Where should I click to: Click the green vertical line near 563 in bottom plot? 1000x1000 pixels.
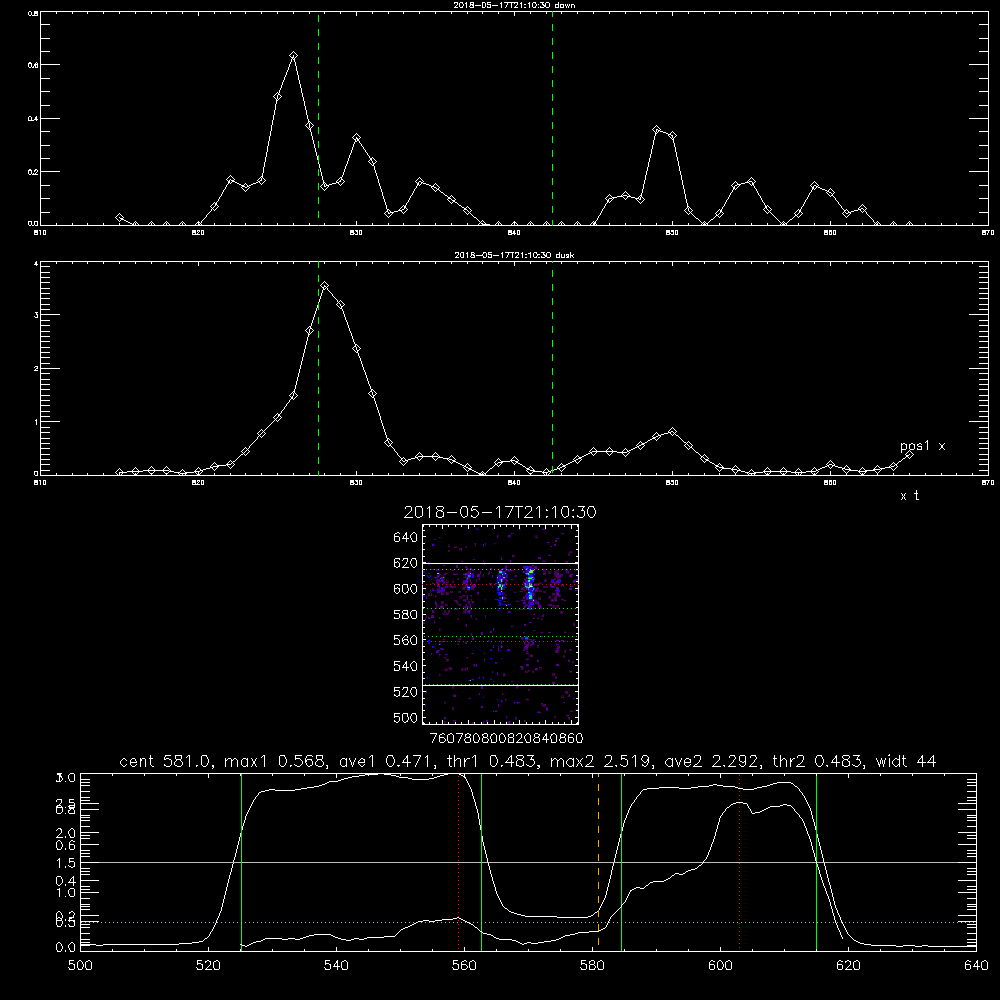tap(482, 861)
